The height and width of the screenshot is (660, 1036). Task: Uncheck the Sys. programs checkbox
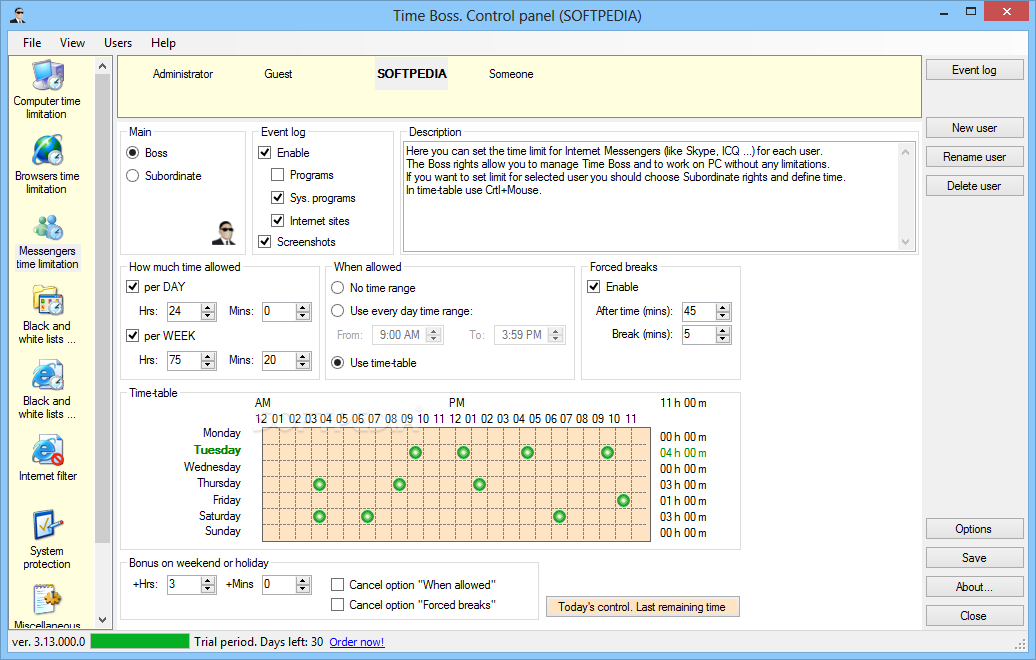[278, 198]
